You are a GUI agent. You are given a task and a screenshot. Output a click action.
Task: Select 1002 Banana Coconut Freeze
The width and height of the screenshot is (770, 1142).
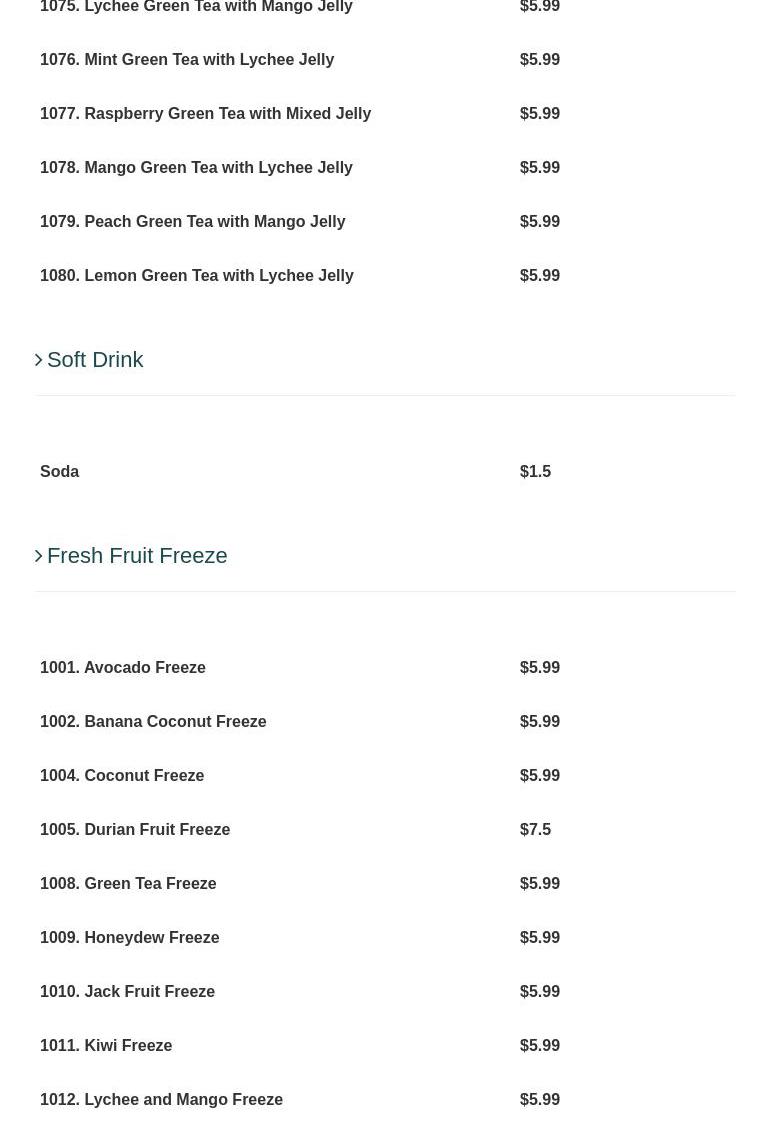[153, 722]
